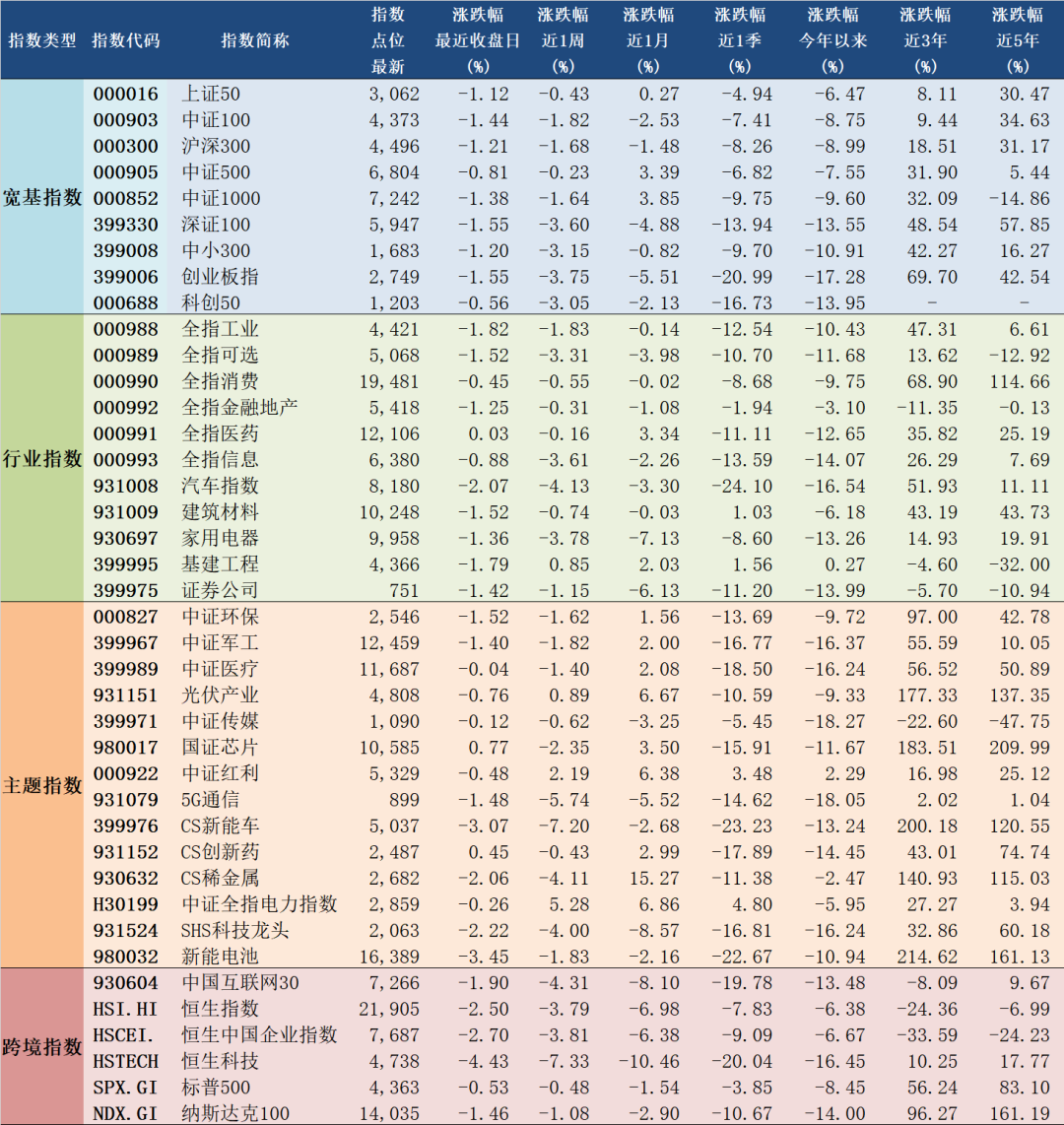Image resolution: width=1064 pixels, height=1125 pixels.
Task: Click index code HSI.HI
Action: 125,1010
